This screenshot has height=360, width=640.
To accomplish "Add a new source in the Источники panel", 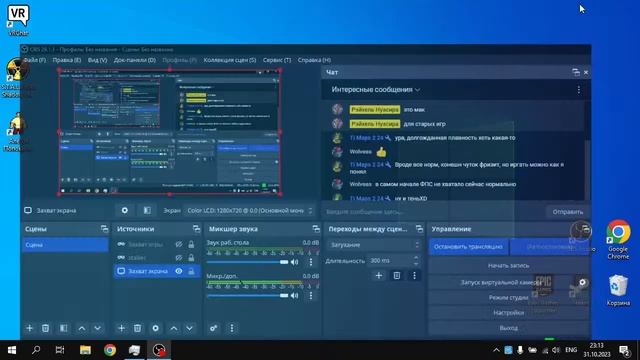I will point(121,328).
